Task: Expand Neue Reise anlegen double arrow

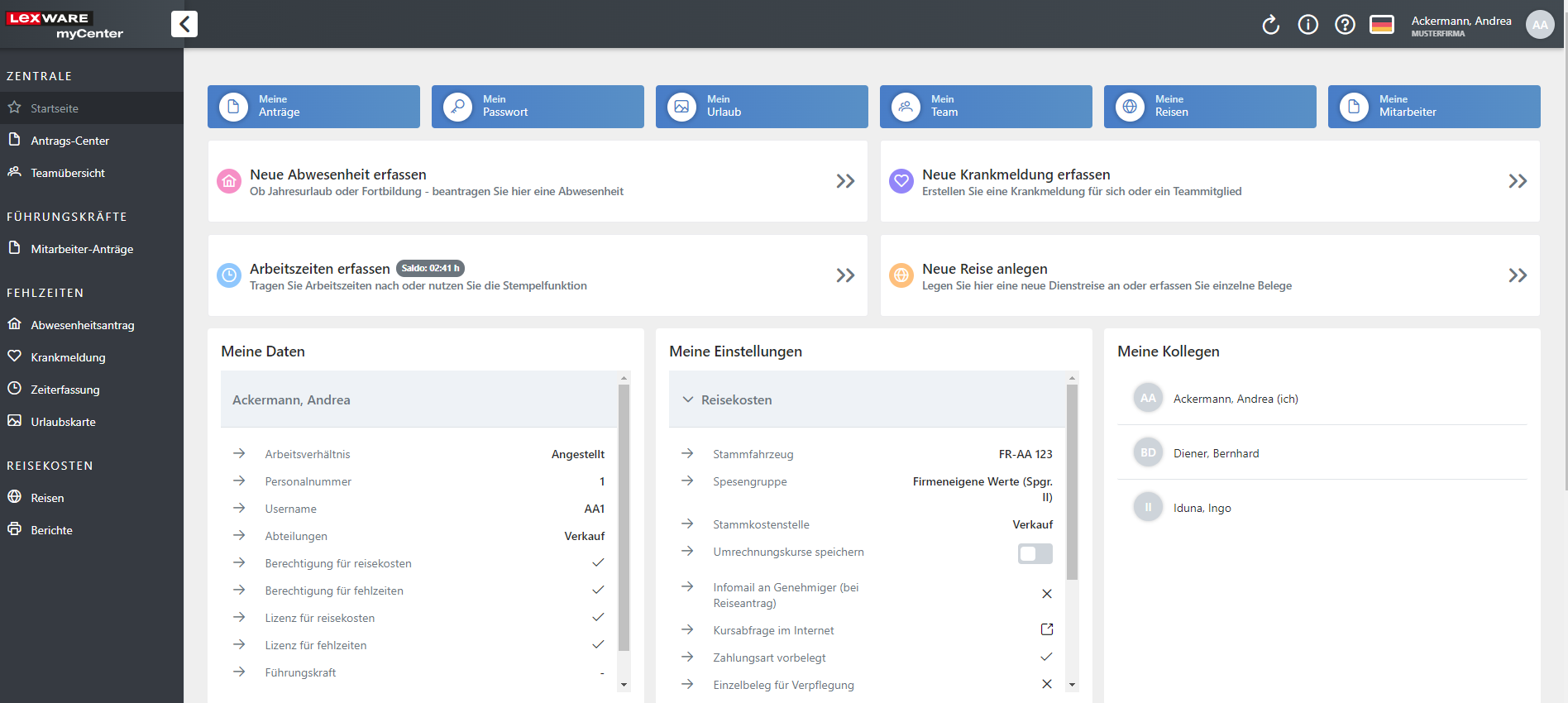Action: [x=1517, y=275]
